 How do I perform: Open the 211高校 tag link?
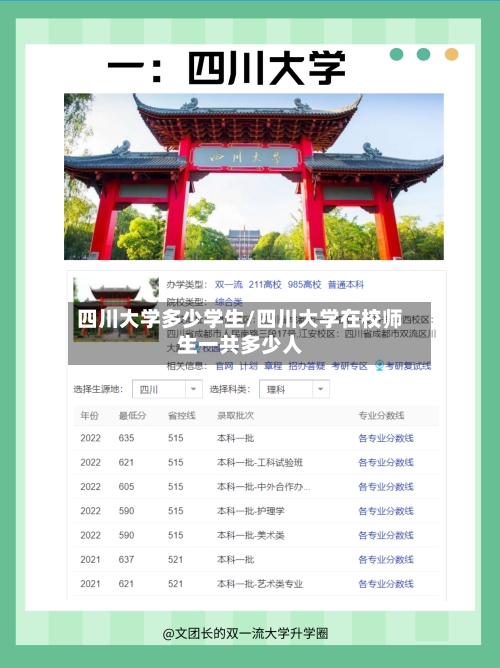point(265,285)
